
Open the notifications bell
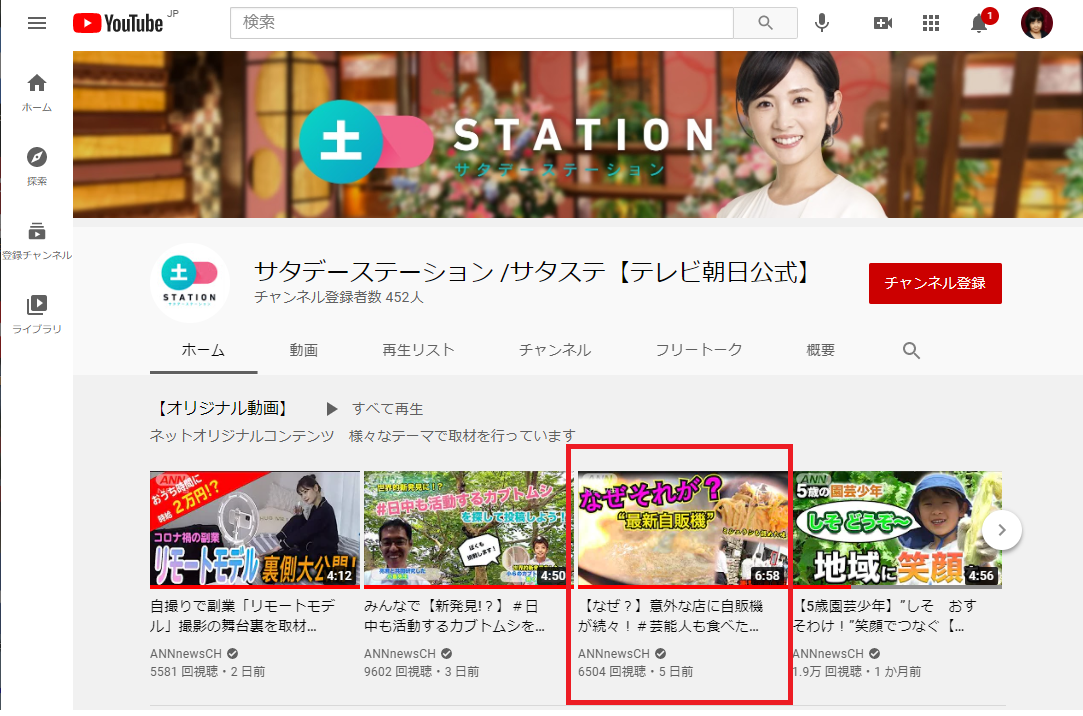click(981, 22)
